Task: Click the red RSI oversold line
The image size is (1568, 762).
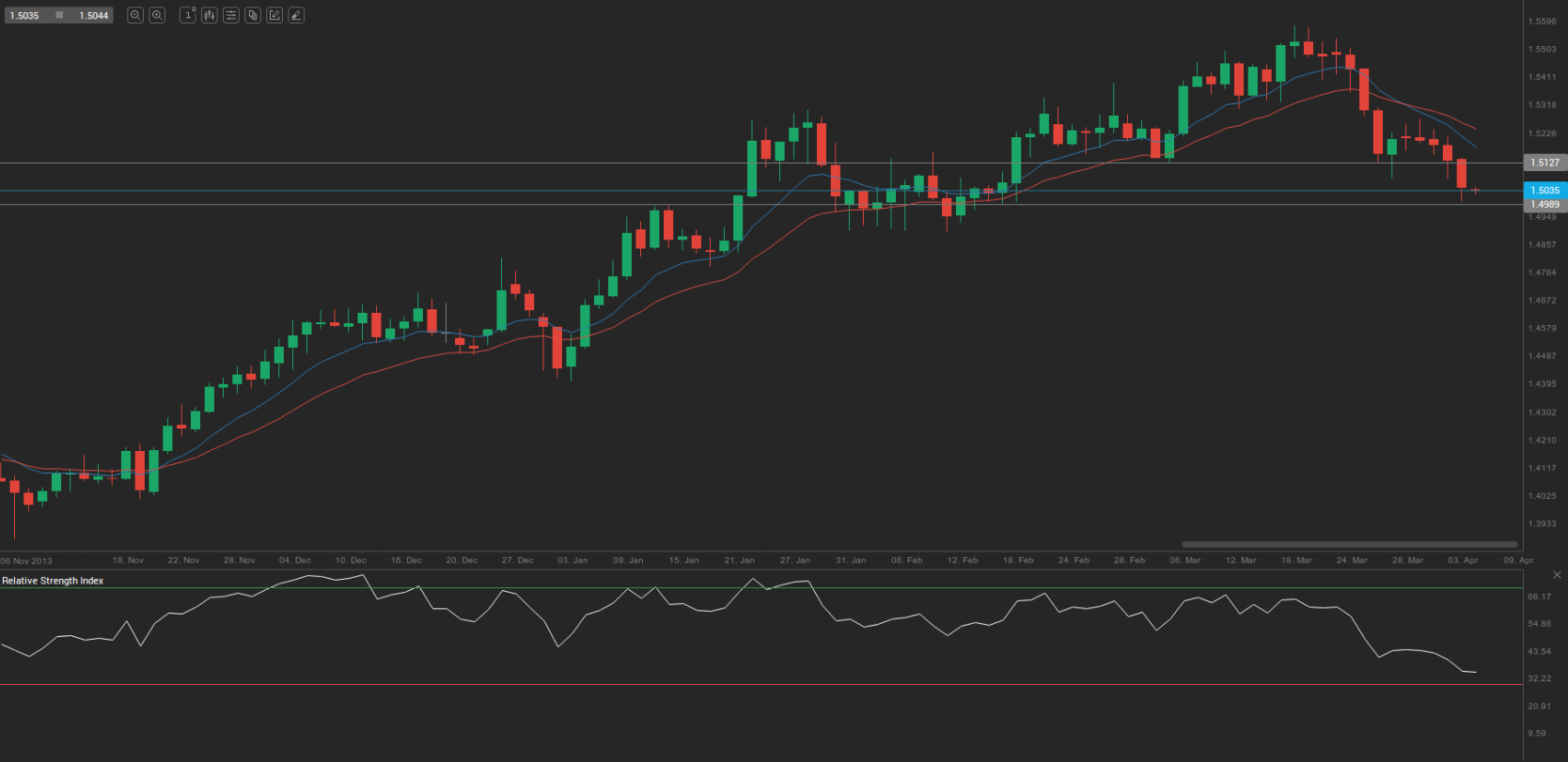Action: click(x=752, y=685)
